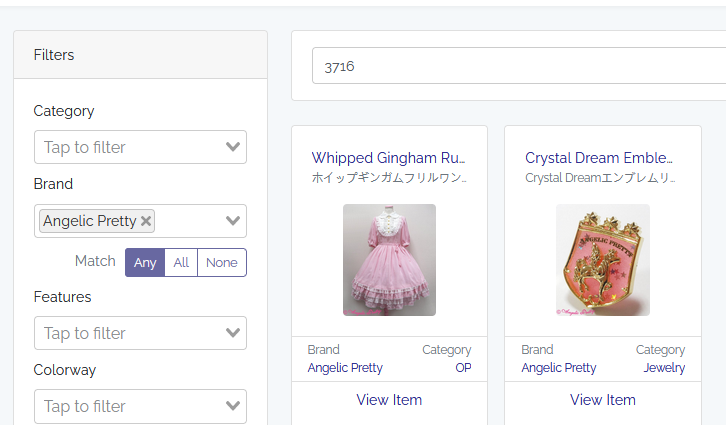The height and width of the screenshot is (425, 726).
Task: Select the All match option
Action: (x=181, y=262)
